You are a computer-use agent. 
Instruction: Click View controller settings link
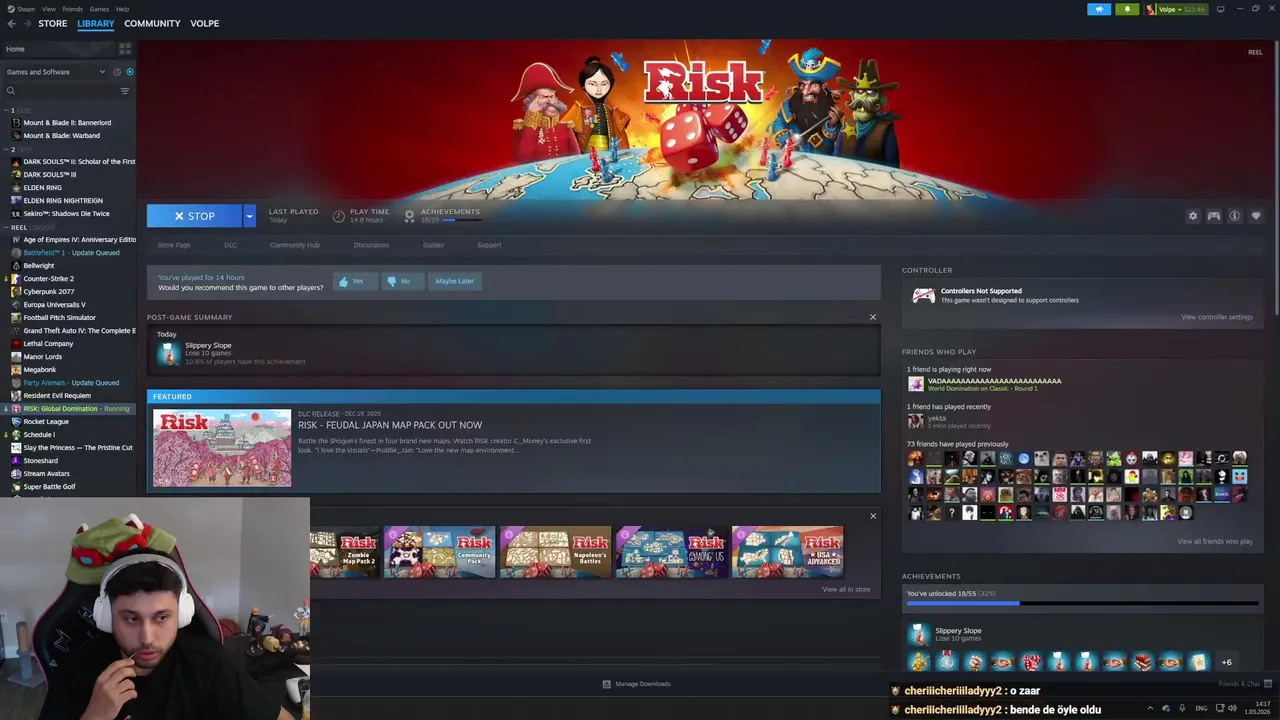coord(1216,317)
